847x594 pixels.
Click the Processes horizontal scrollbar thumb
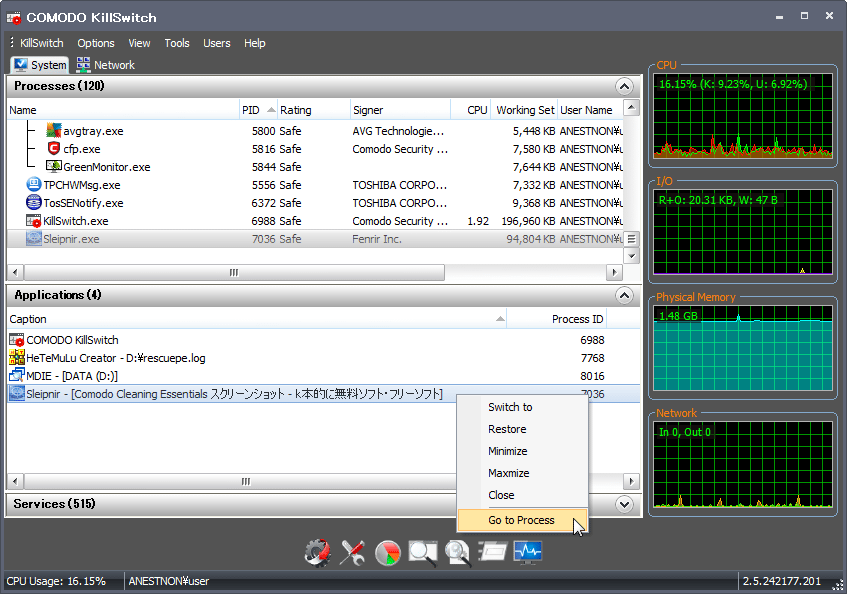pos(234,273)
